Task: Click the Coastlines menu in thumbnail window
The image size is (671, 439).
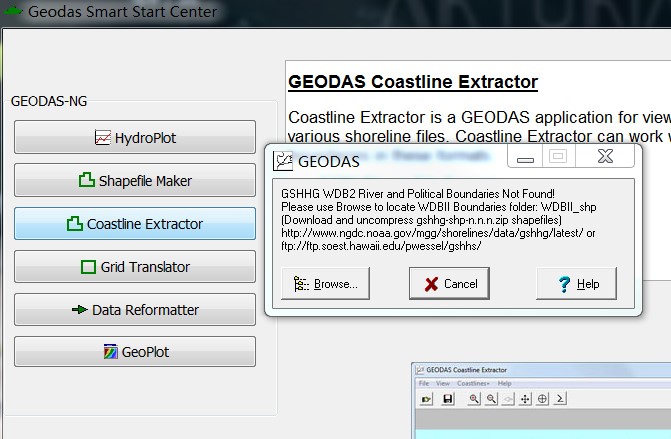Action: click(473, 383)
